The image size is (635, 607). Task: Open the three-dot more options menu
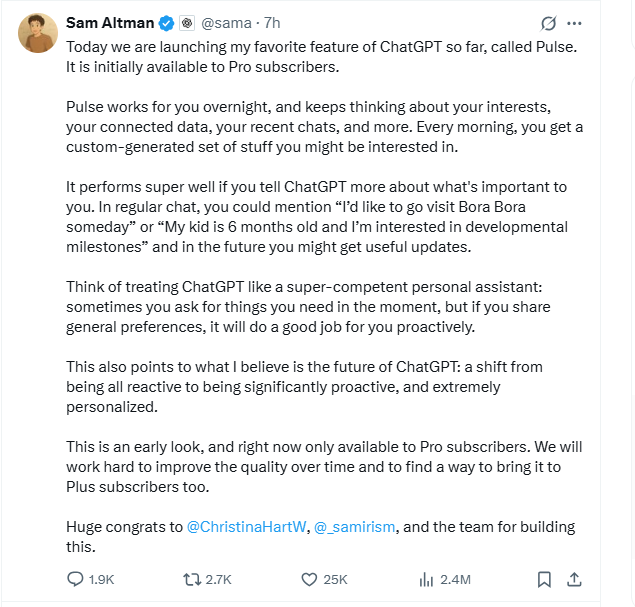(574, 23)
